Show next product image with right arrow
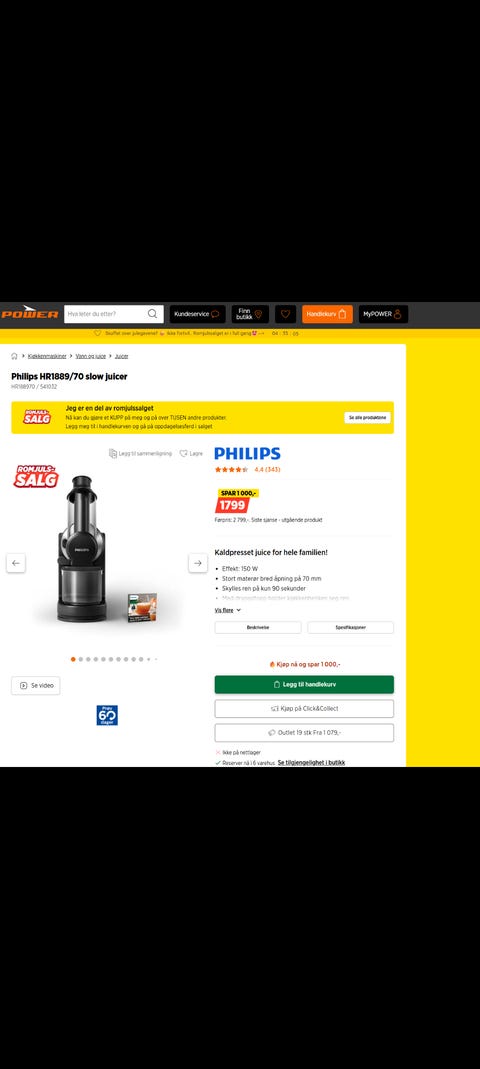Image resolution: width=480 pixels, height=1069 pixels. pos(198,563)
